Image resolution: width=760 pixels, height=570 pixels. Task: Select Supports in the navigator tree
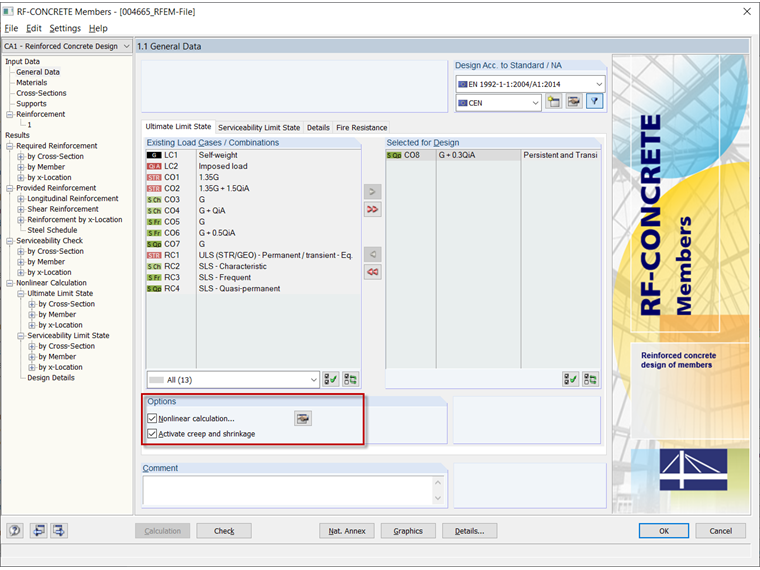[31, 104]
